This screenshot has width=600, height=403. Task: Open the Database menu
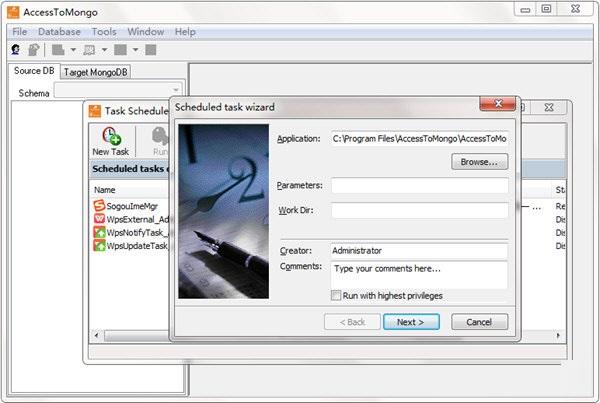pos(59,32)
